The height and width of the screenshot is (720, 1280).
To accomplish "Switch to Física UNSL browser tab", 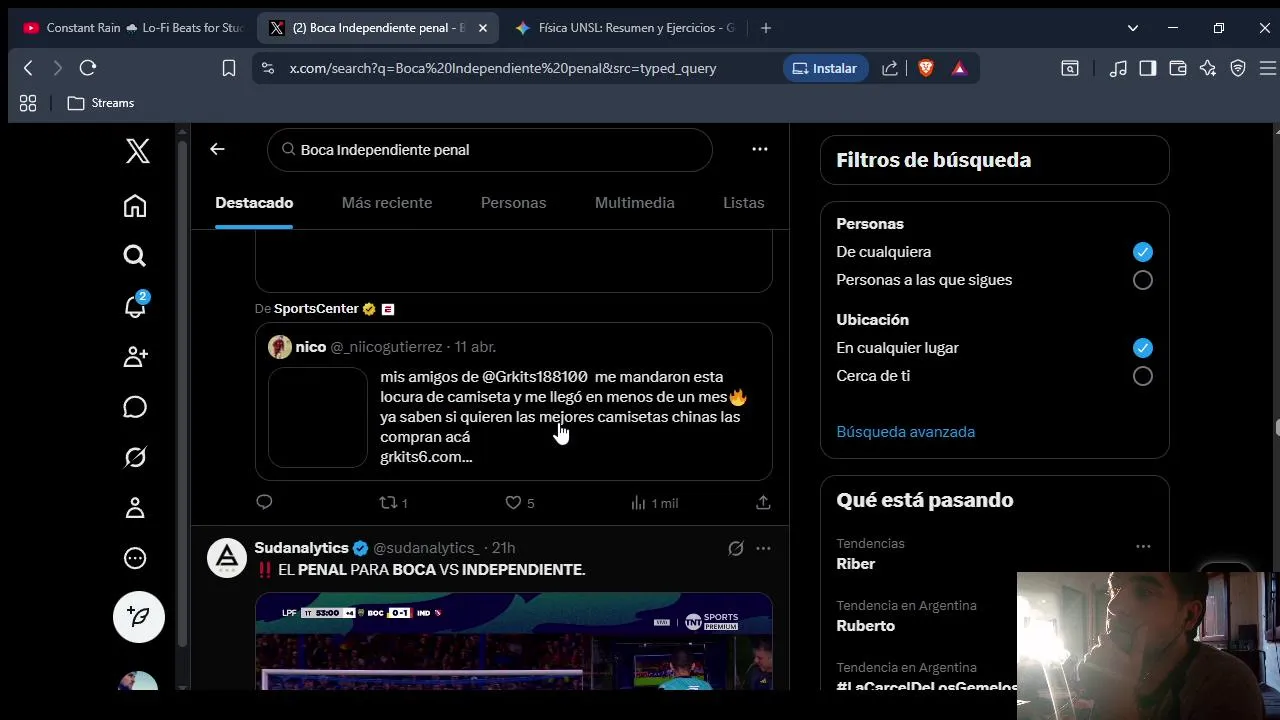I will pos(626,28).
